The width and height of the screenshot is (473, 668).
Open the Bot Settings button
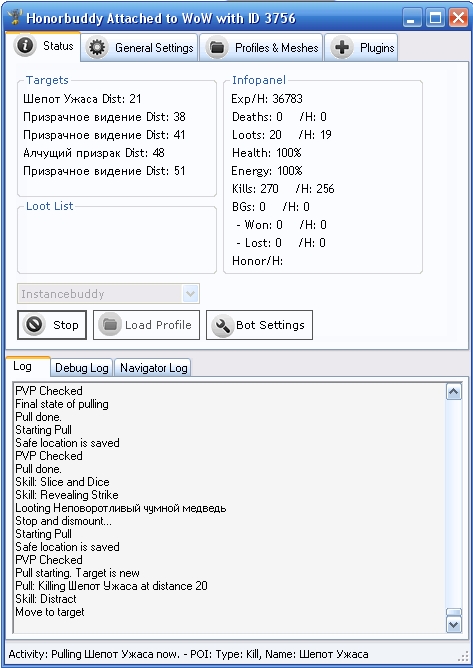(259, 325)
